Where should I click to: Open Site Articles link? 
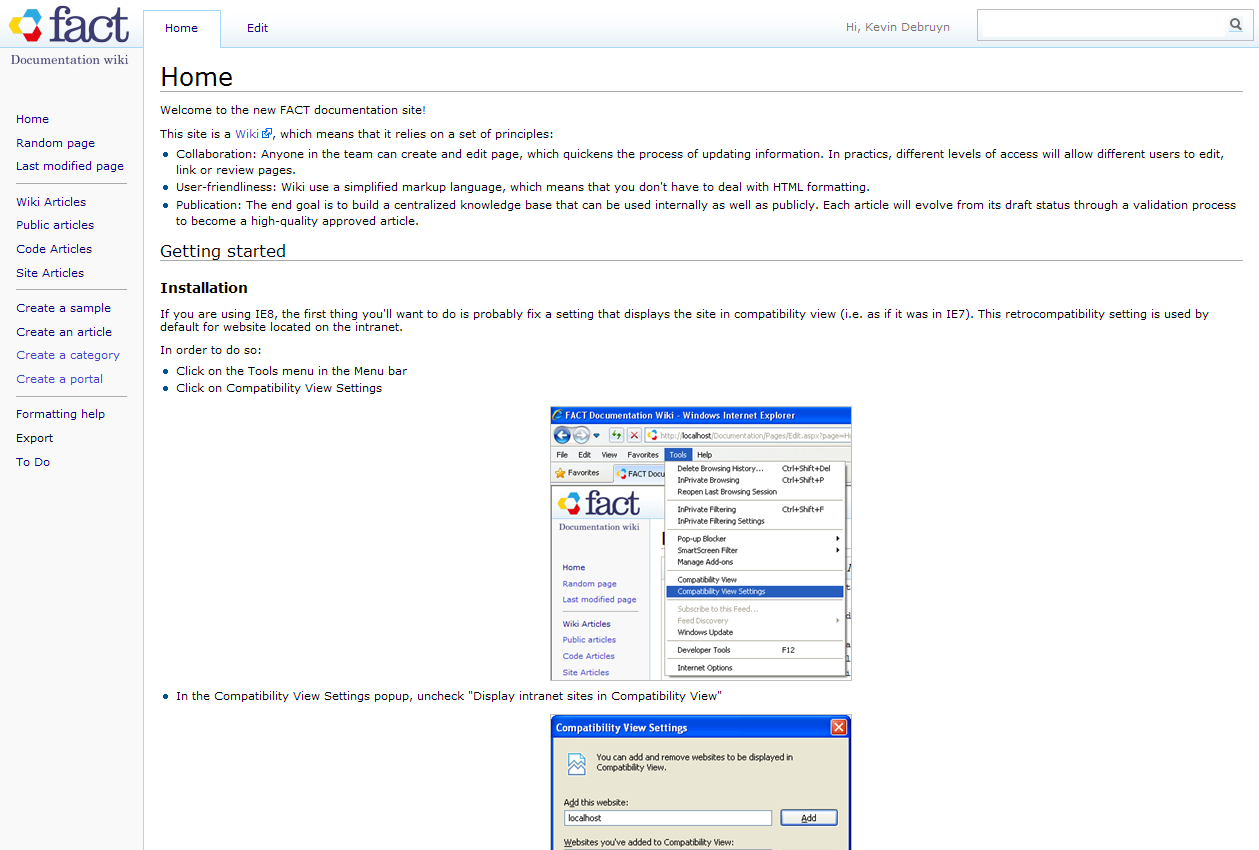pos(50,273)
